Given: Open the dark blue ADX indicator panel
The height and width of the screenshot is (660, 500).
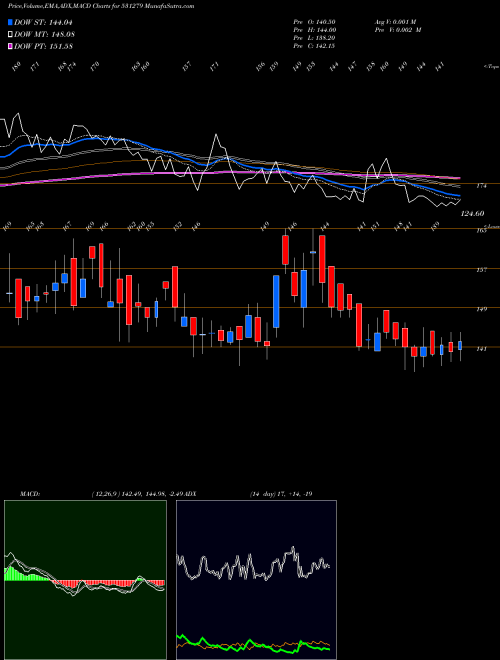Looking at the screenshot, I should pyautogui.click(x=256, y=580).
